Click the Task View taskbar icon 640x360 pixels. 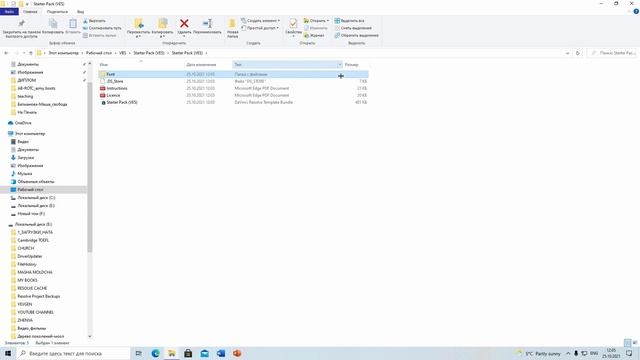click(x=139, y=353)
